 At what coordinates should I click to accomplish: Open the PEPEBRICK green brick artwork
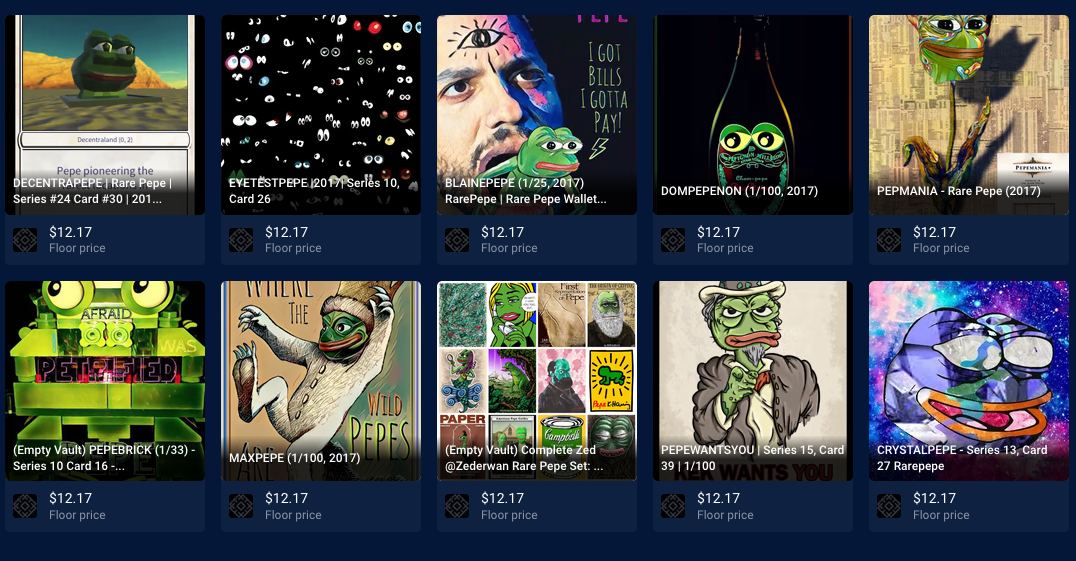click(x=105, y=381)
